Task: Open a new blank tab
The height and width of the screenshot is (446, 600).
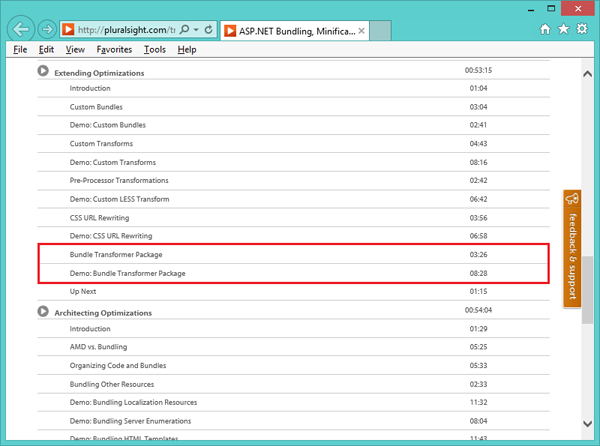Action: tap(380, 31)
